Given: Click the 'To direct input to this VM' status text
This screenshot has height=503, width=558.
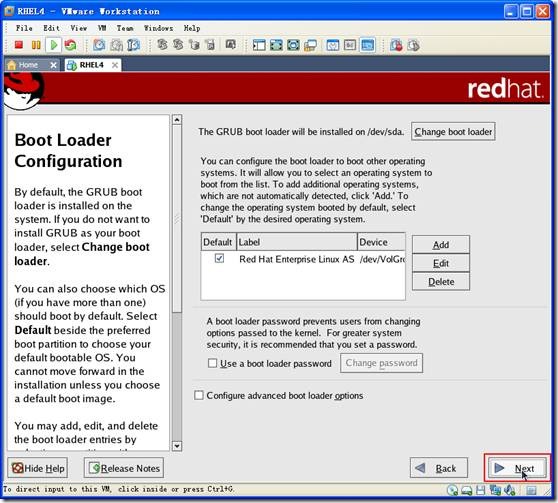Looking at the screenshot, I should (x=119, y=489).
